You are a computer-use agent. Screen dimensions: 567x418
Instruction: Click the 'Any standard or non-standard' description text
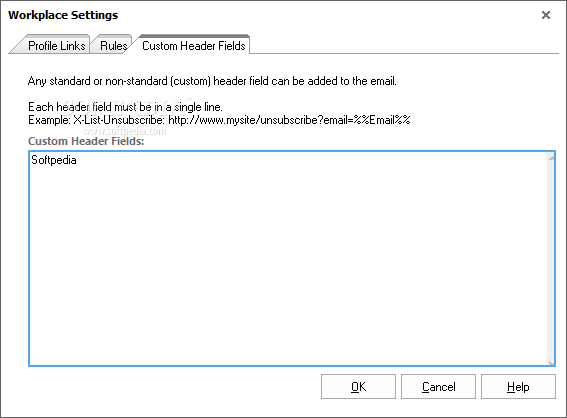pos(212,81)
